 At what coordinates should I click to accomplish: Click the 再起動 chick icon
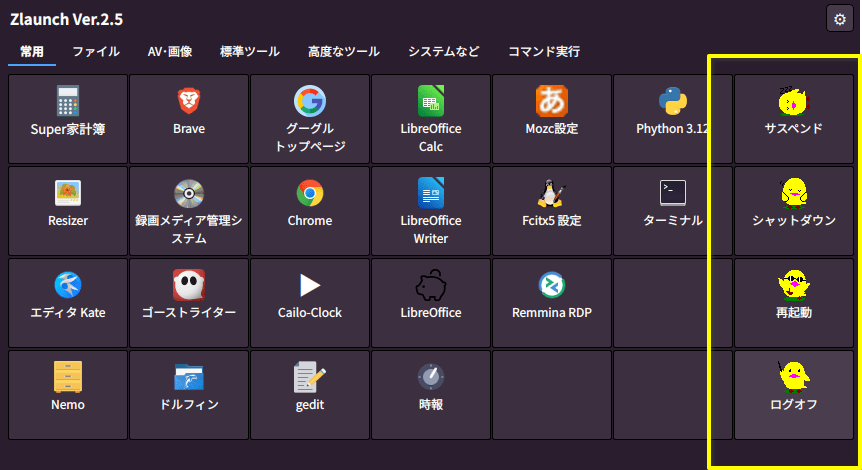[794, 285]
